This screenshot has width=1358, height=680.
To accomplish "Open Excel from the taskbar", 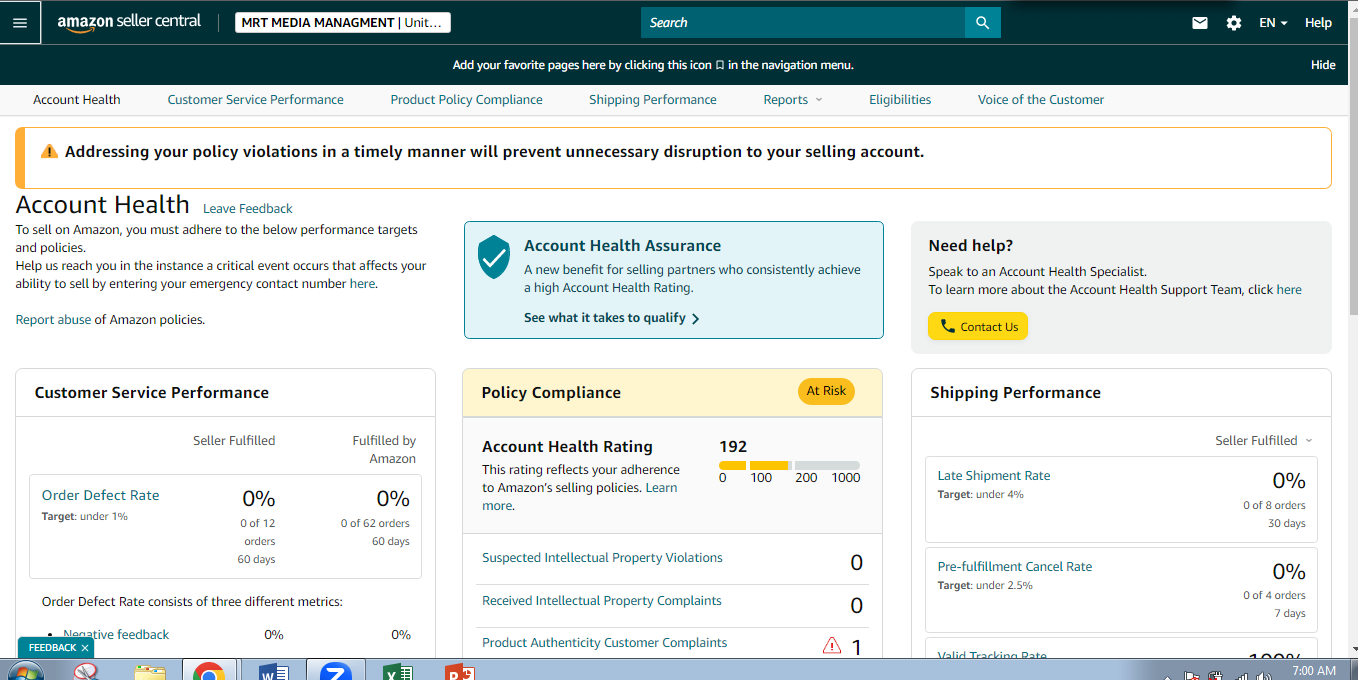I will pyautogui.click(x=398, y=672).
